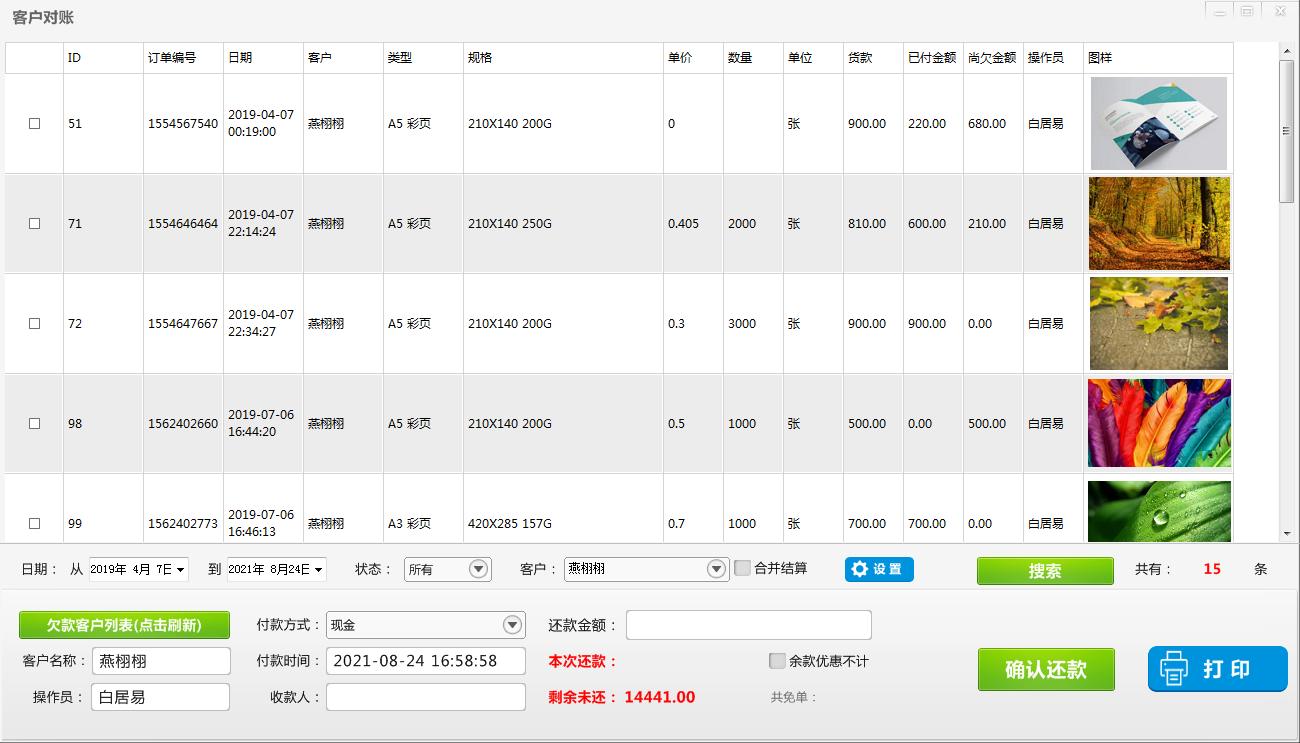Toggle the 余款优惠不计 checkbox

pos(777,661)
